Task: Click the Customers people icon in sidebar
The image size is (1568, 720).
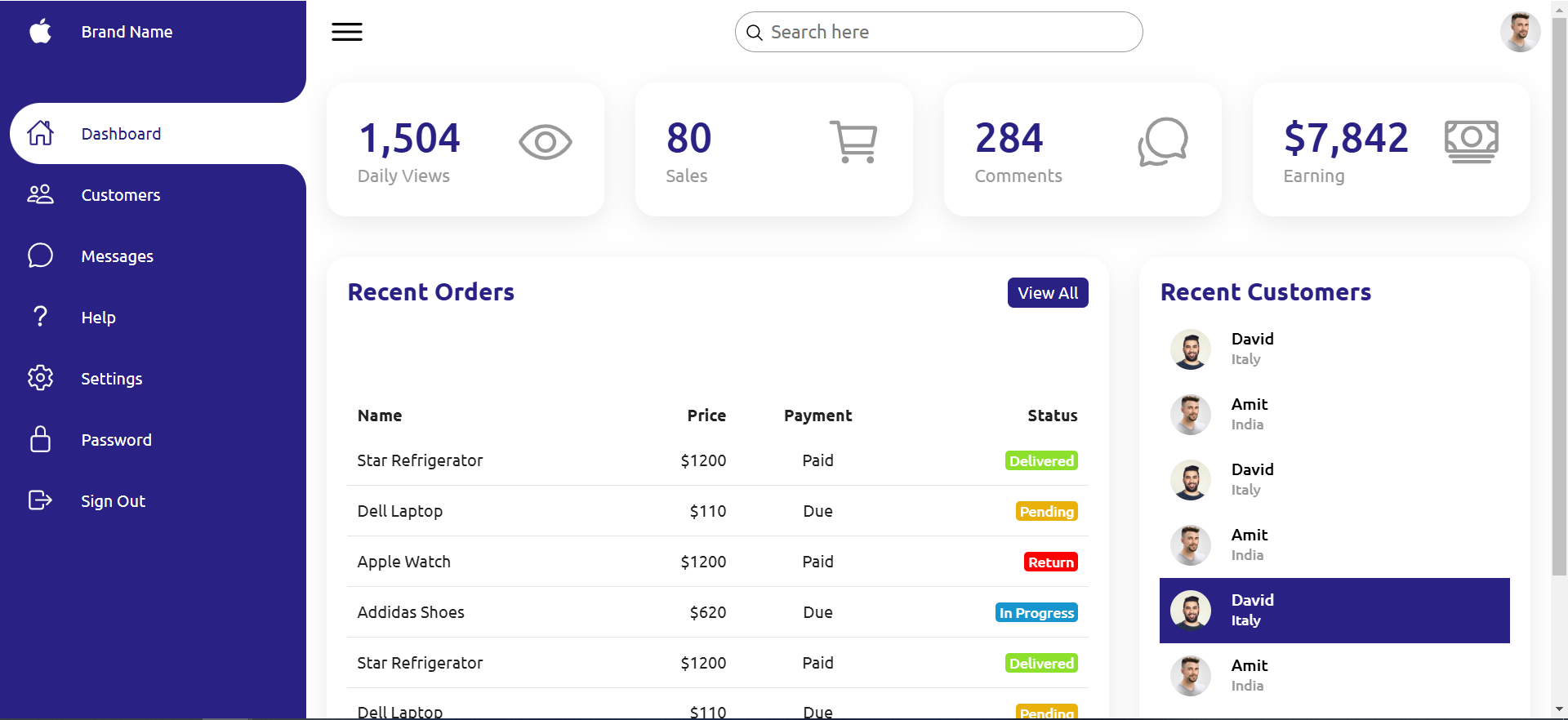Action: coord(40,194)
